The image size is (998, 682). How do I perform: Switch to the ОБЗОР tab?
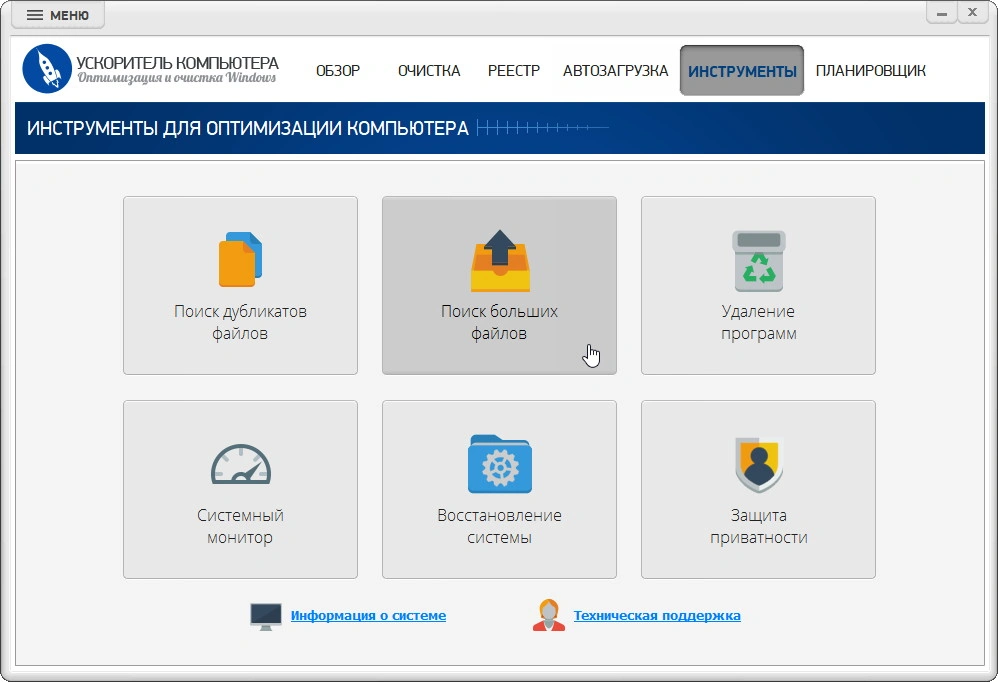338,71
